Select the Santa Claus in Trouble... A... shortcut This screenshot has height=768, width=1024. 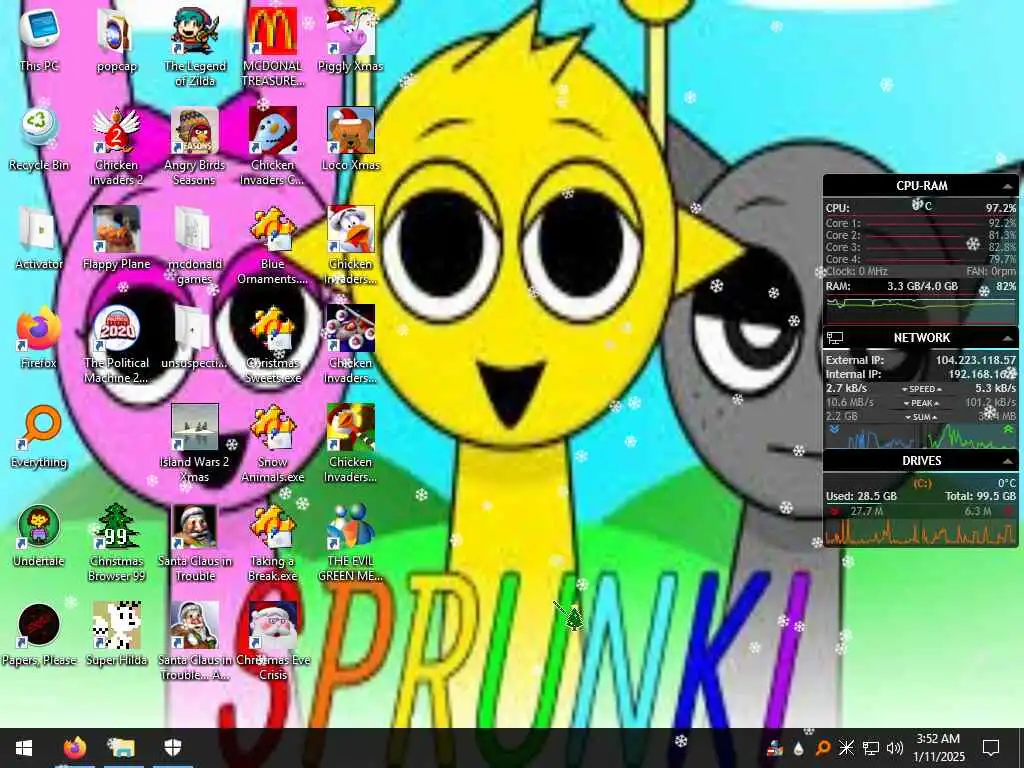[x=195, y=643]
